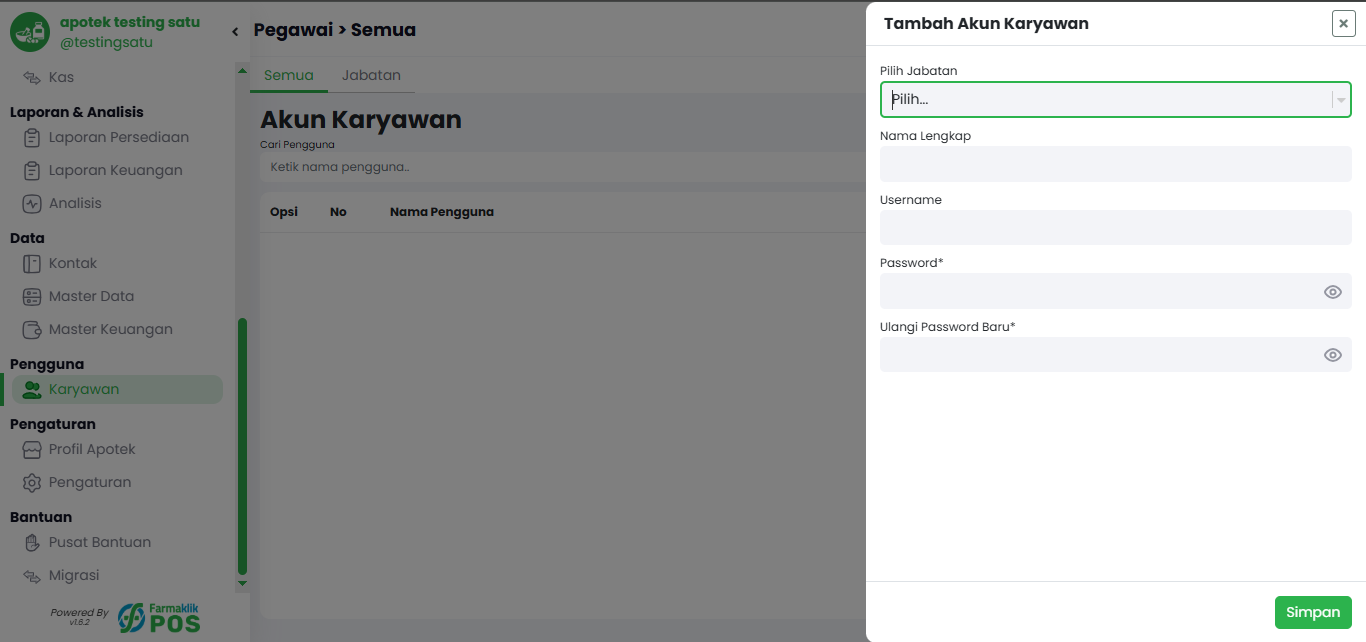This screenshot has height=642, width=1366.
Task: Click the Kontak book icon
Action: click(32, 263)
